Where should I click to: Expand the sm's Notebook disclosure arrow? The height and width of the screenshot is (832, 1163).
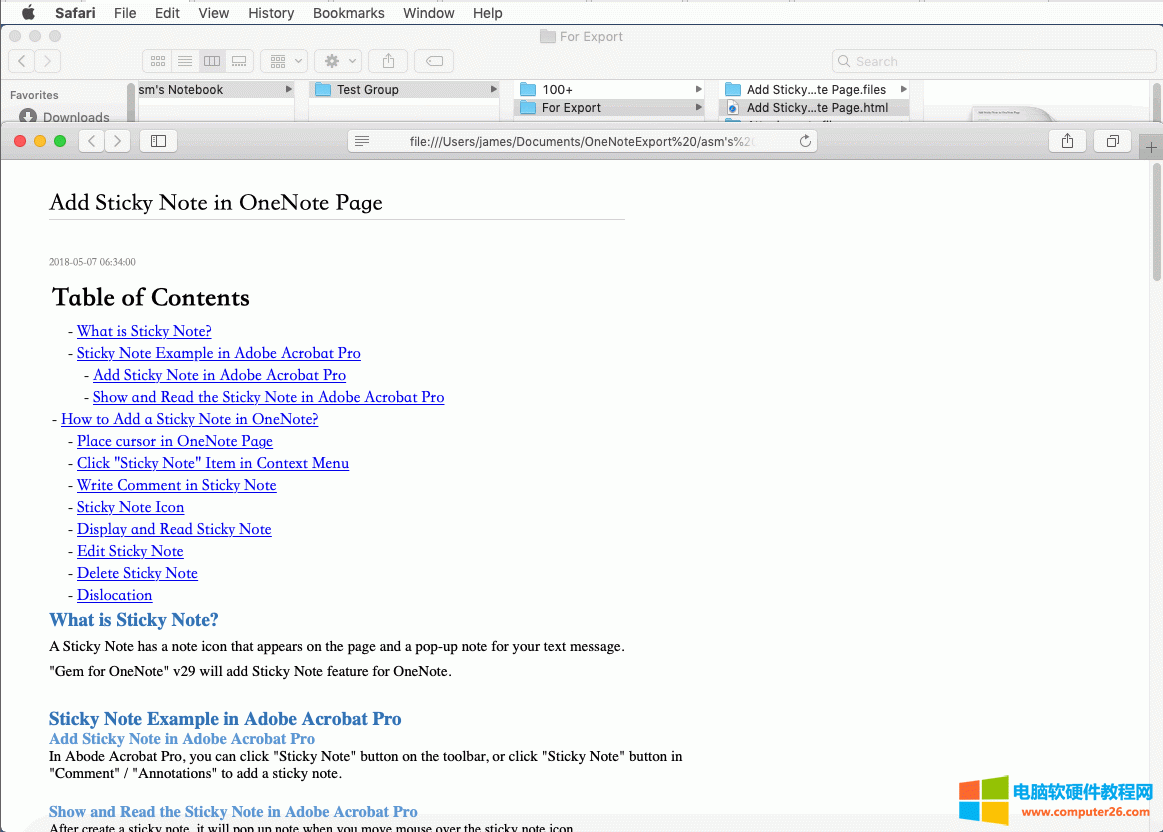pos(290,89)
